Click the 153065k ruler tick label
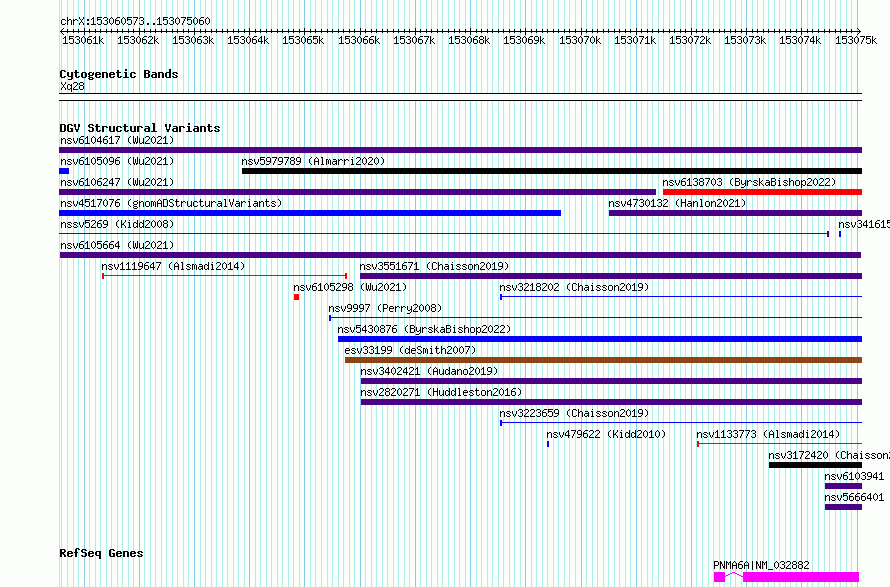This screenshot has height=587, width=890. 303,40
